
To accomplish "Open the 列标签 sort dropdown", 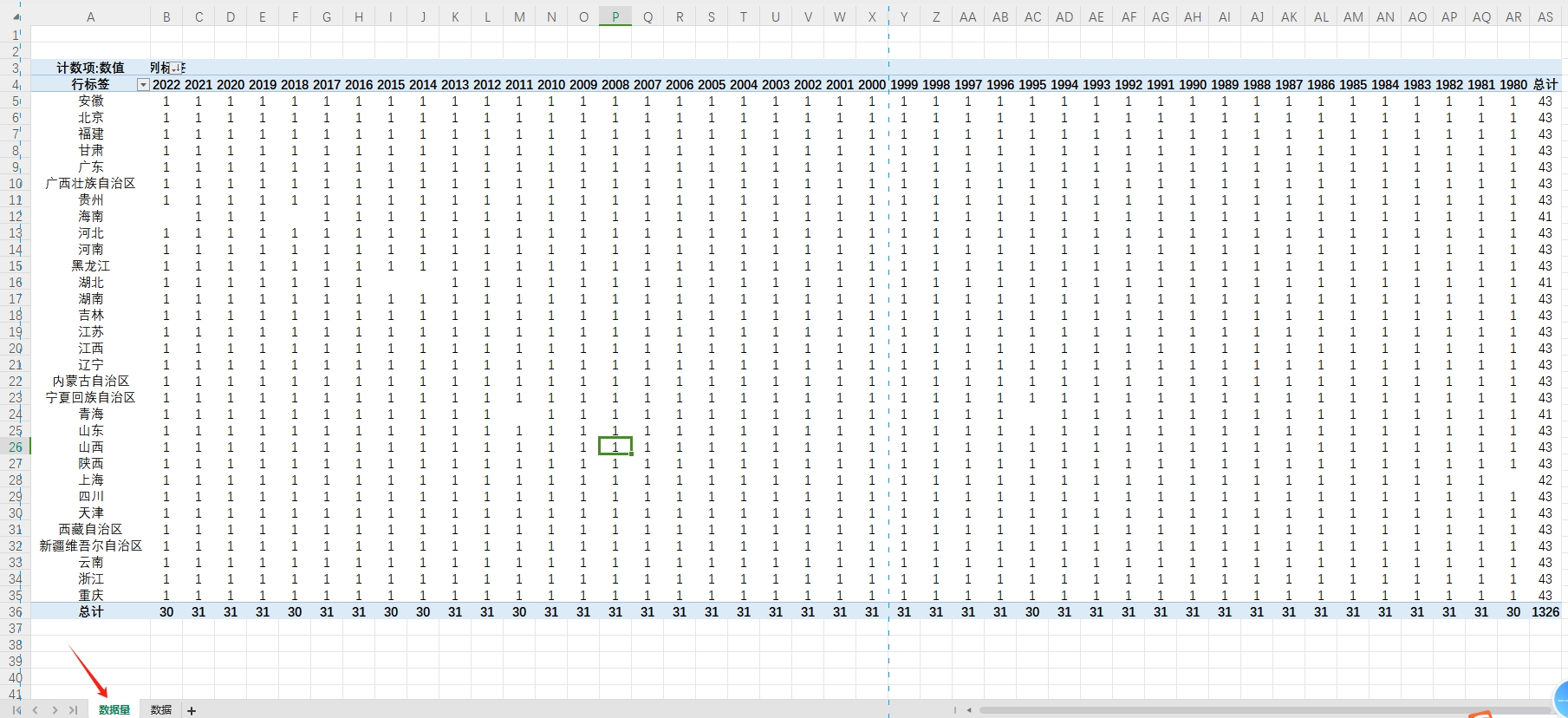I will pyautogui.click(x=177, y=68).
